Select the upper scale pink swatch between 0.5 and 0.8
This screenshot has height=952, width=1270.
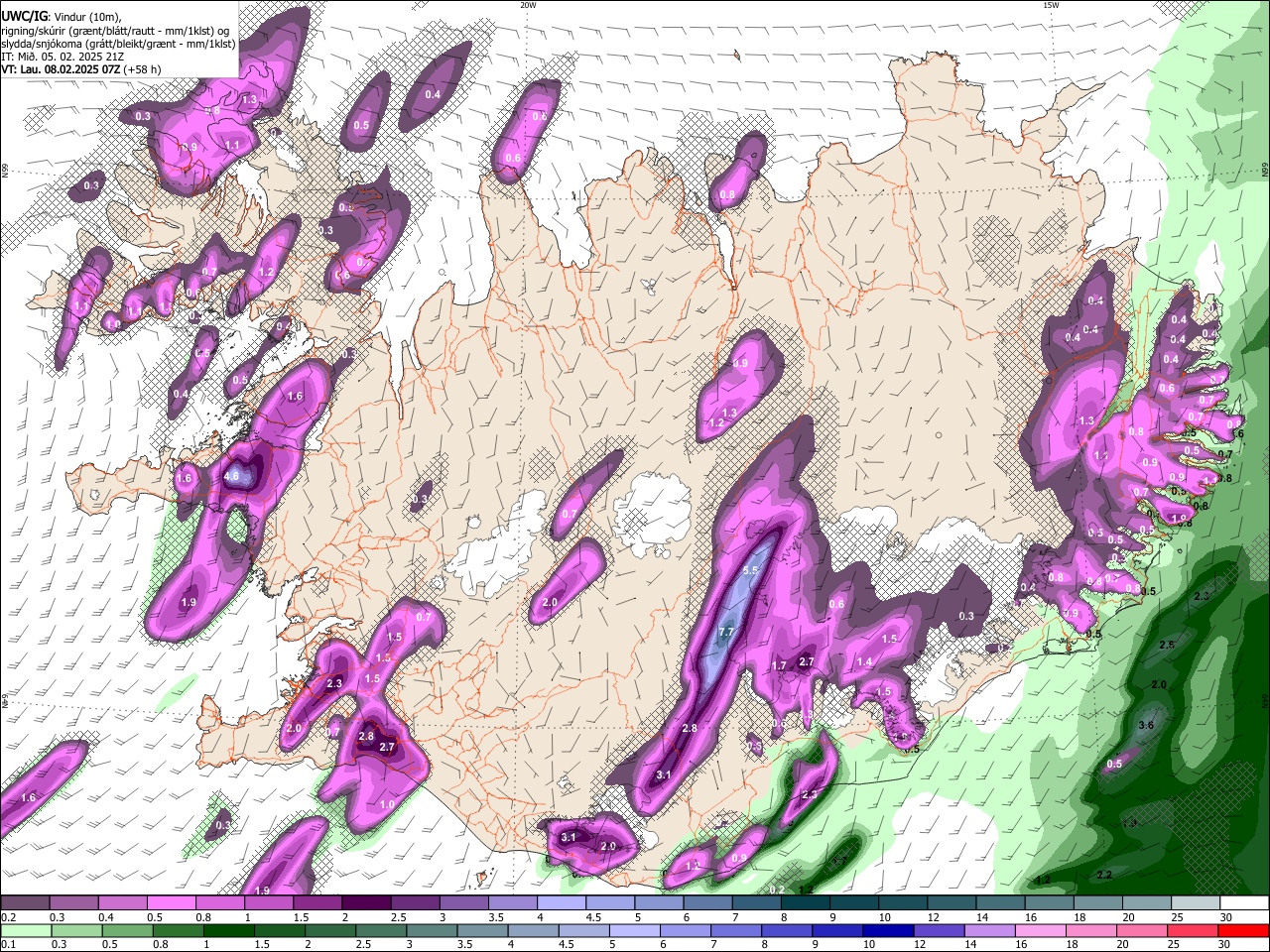click(171, 902)
